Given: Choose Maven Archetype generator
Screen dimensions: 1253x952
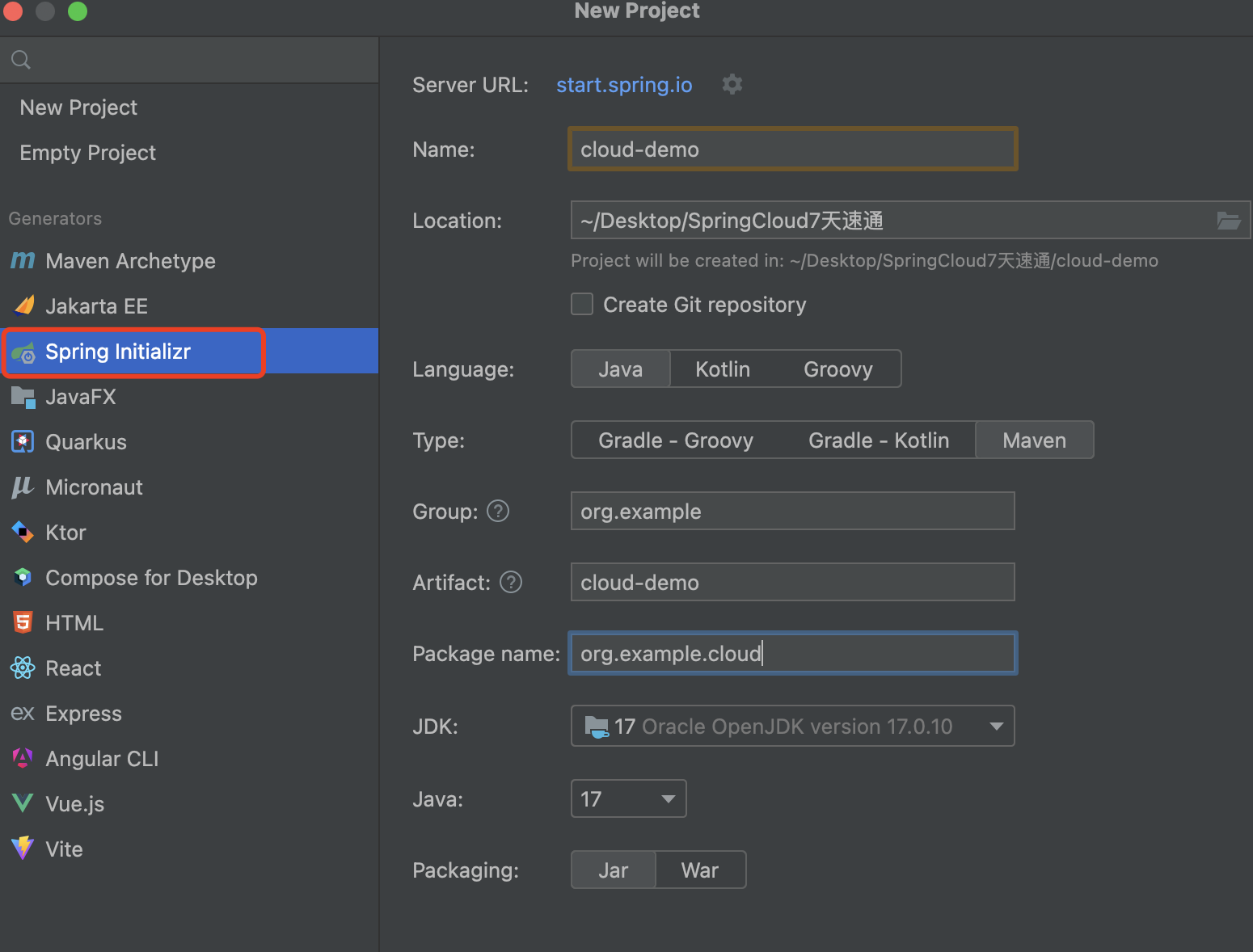Looking at the screenshot, I should (x=189, y=260).
